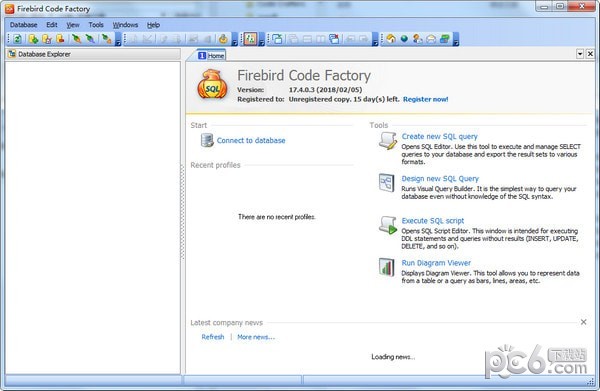Click the globe website toolbar icon
The image size is (600, 391).
pyautogui.click(x=404, y=39)
